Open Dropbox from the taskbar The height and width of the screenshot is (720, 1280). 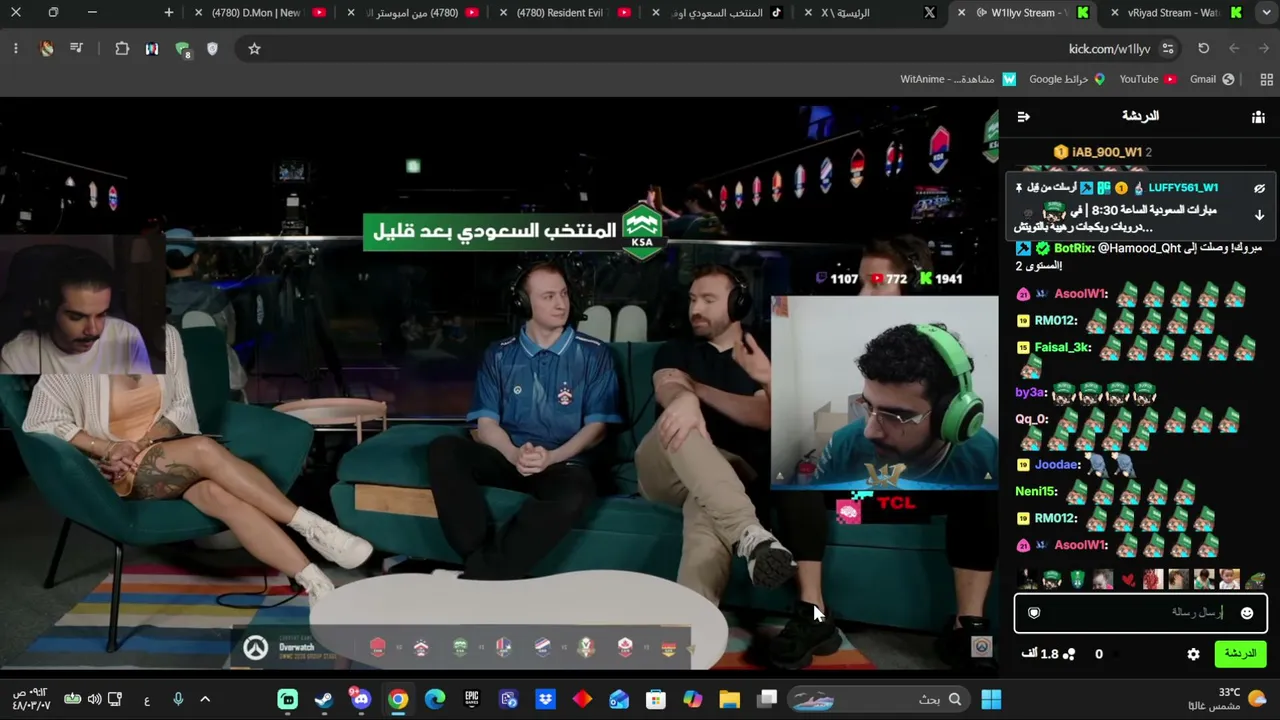click(545, 699)
